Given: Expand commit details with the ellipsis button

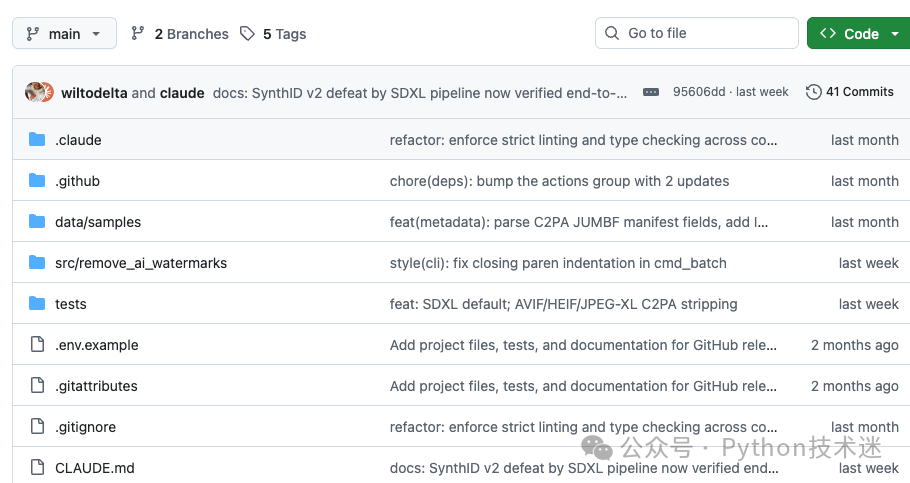Looking at the screenshot, I should (651, 92).
